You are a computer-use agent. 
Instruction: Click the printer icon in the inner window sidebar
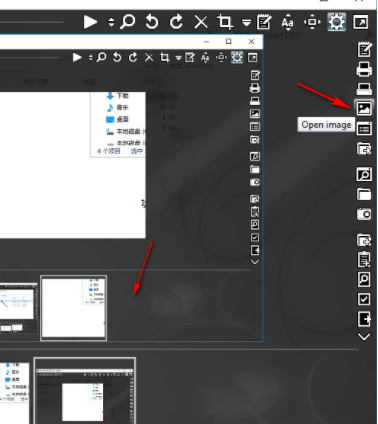[x=255, y=88]
